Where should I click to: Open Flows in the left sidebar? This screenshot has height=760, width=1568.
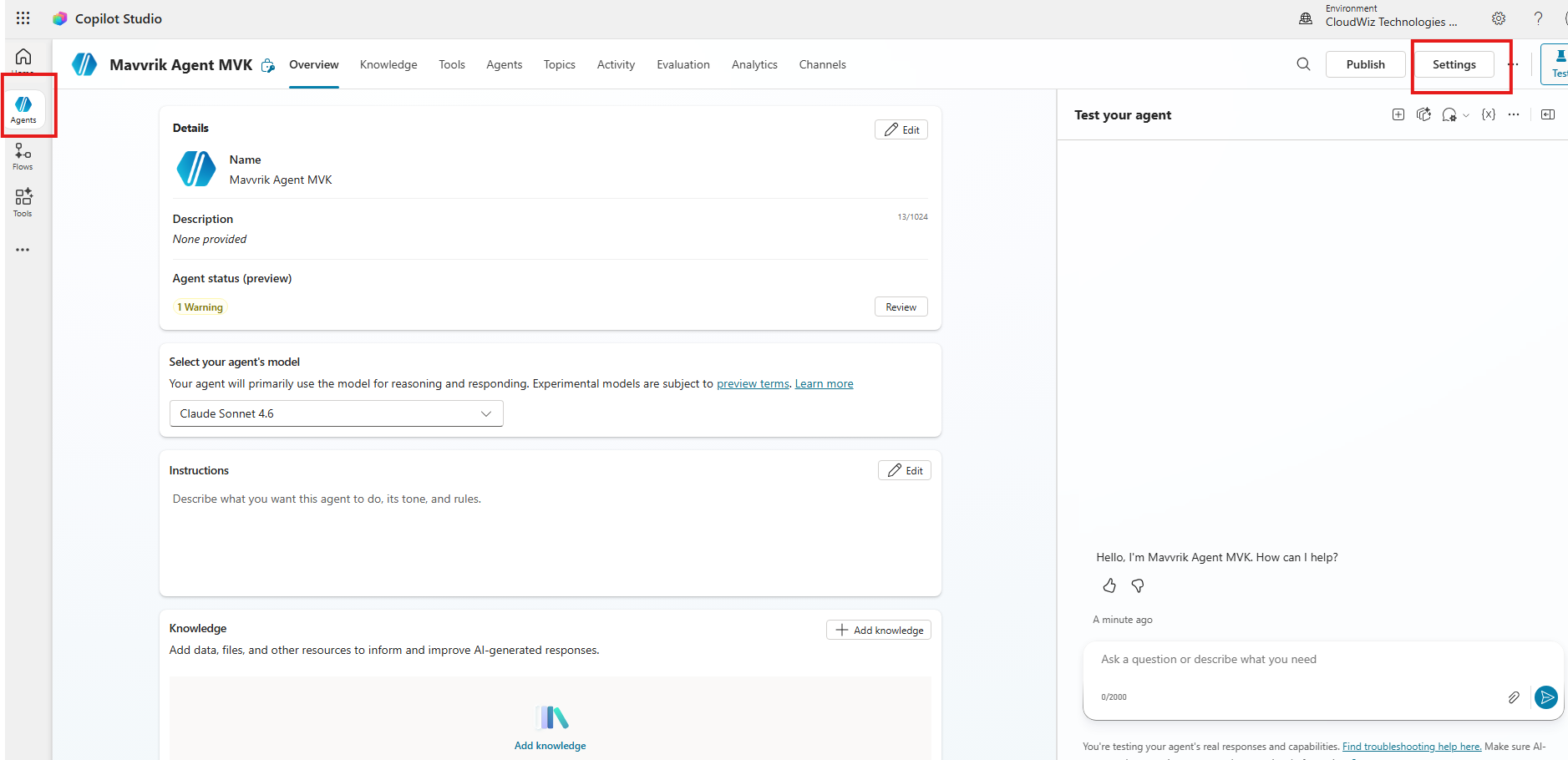[23, 156]
